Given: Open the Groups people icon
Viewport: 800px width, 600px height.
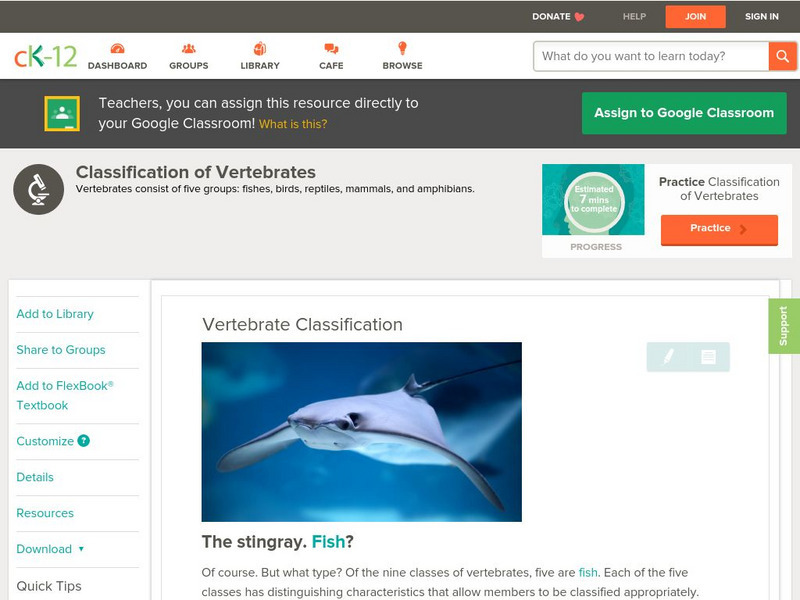Looking at the screenshot, I should [x=189, y=48].
